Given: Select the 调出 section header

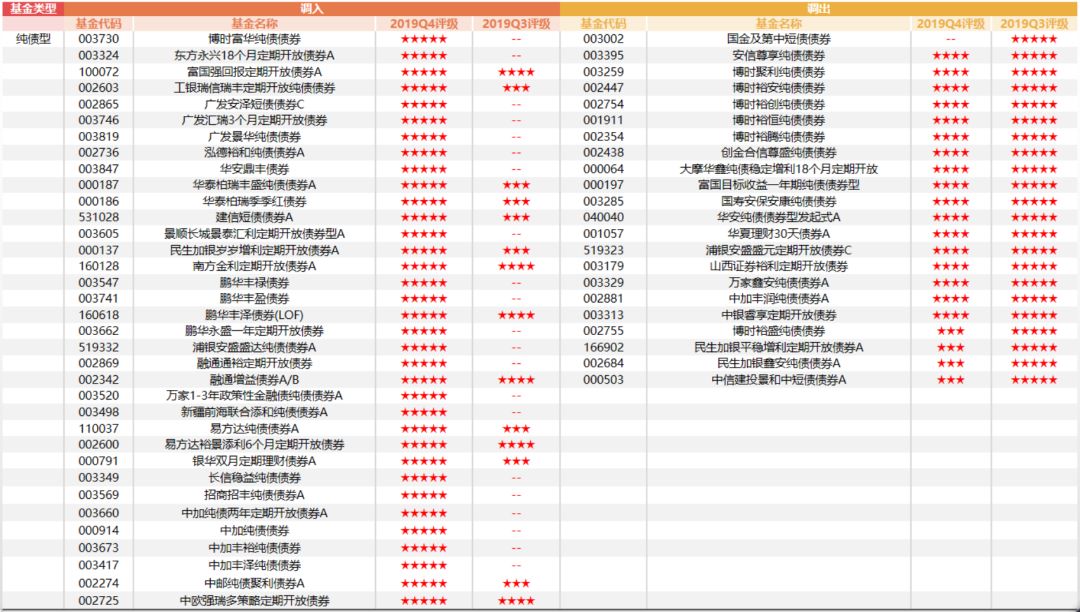Looking at the screenshot, I should coord(819,9).
